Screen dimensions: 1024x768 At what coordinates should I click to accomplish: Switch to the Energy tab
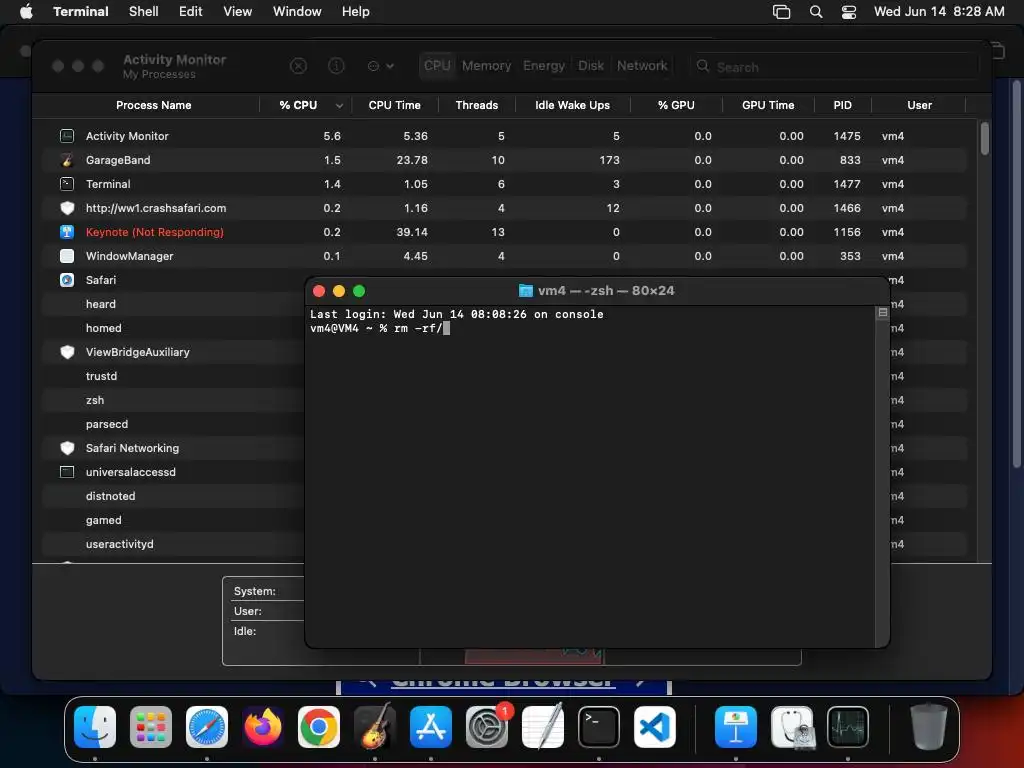pyautogui.click(x=544, y=66)
